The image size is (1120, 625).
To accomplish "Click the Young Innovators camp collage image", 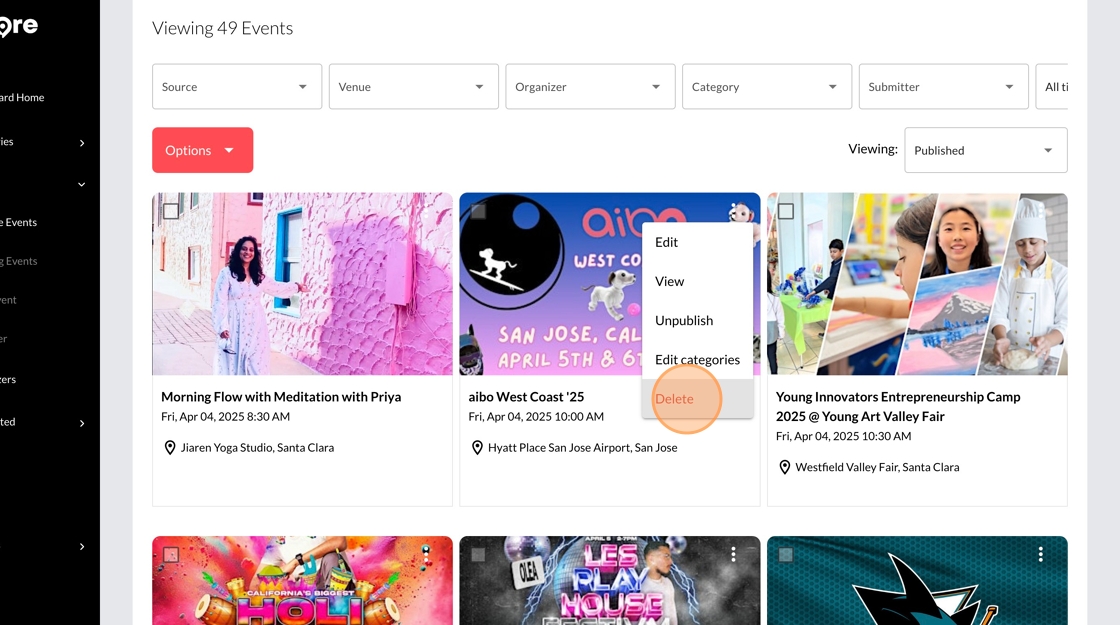I will pos(917,284).
